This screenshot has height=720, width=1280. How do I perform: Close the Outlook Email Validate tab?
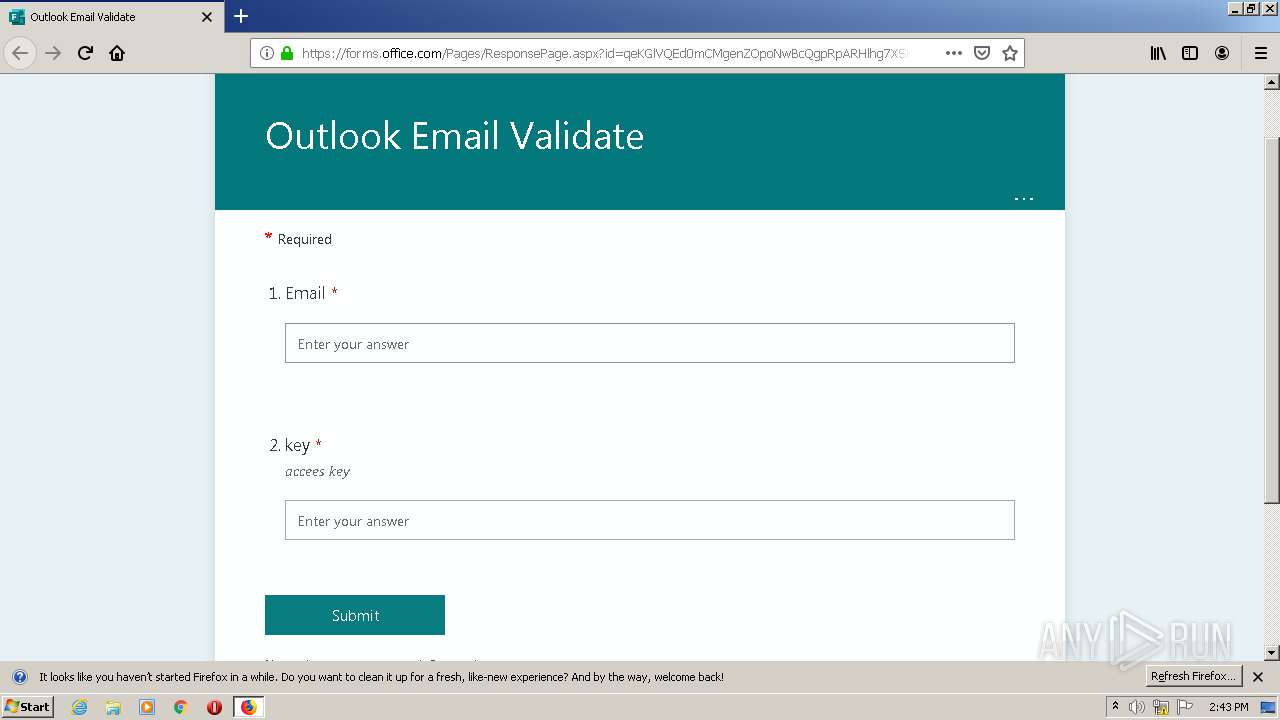(x=207, y=17)
